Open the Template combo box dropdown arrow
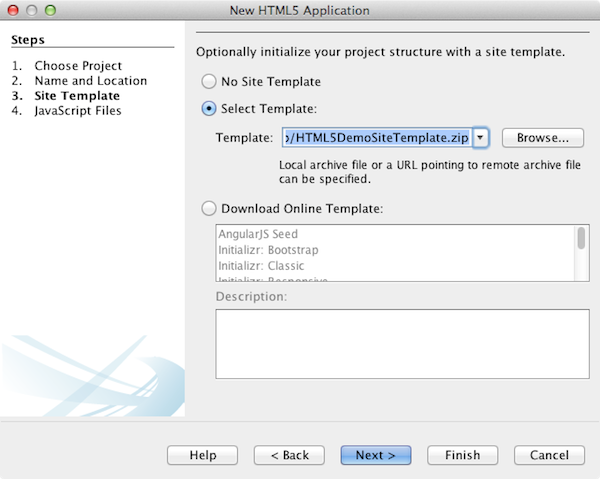Screen dimensions: 600x479 (480, 138)
